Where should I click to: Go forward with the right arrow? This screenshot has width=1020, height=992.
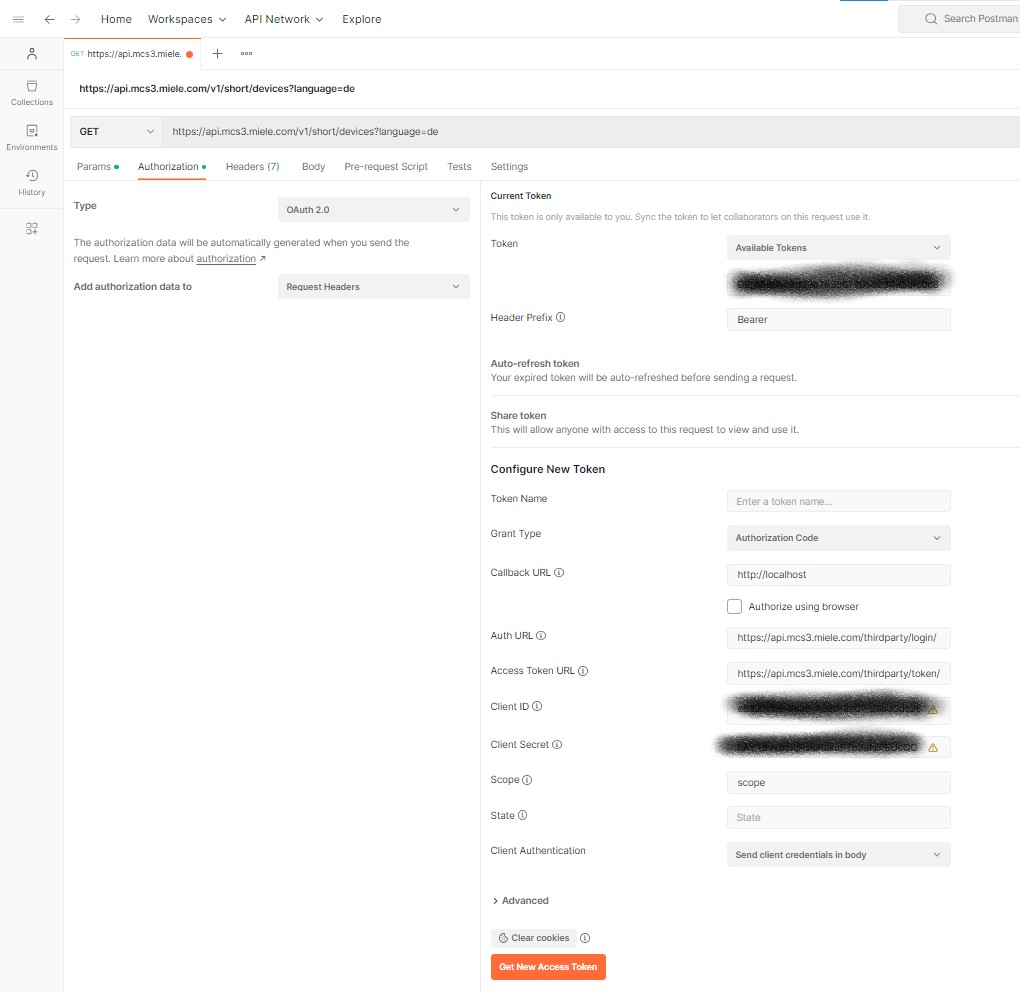coord(75,20)
